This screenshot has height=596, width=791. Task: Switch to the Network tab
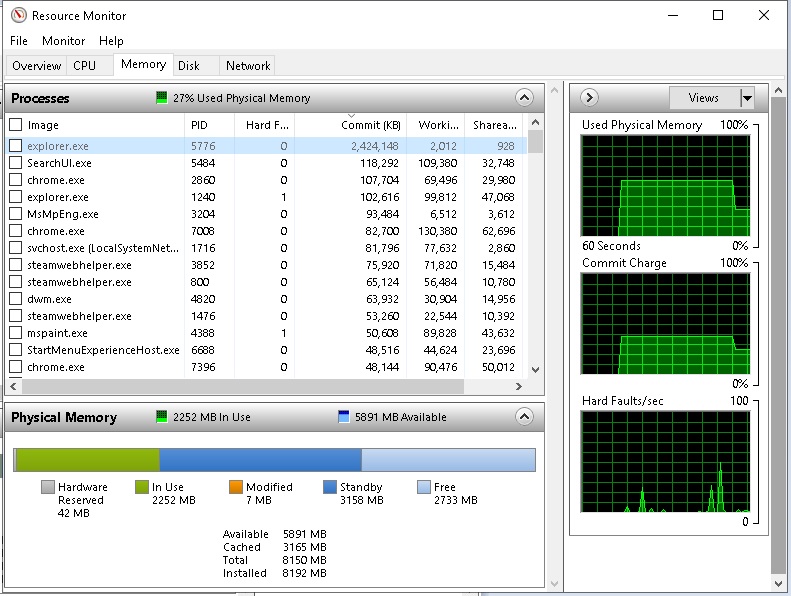point(248,66)
